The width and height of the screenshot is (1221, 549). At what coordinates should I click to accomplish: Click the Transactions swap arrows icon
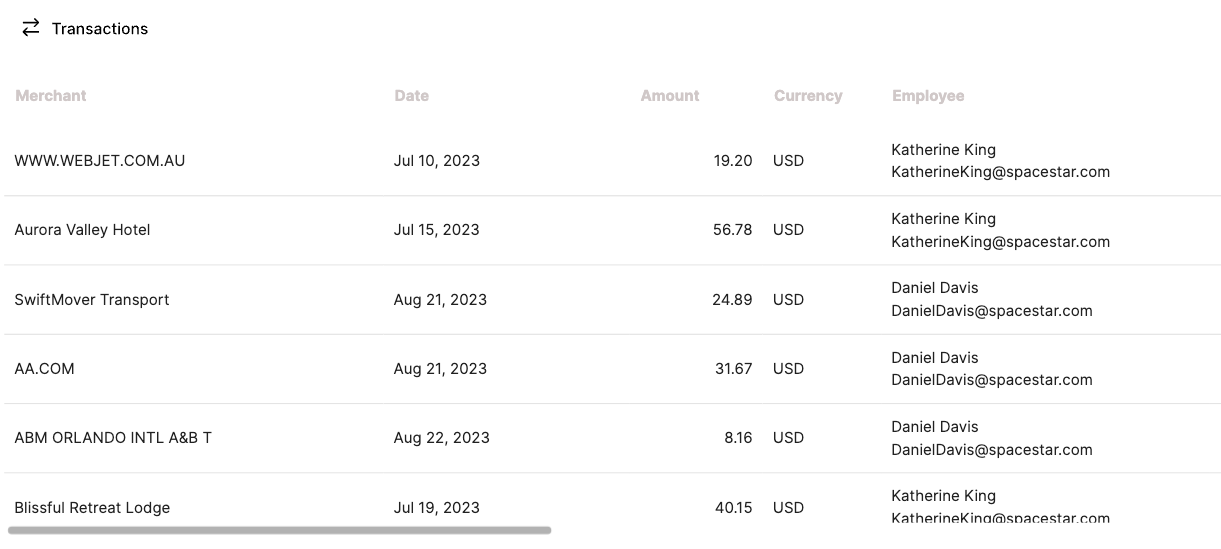[31, 28]
